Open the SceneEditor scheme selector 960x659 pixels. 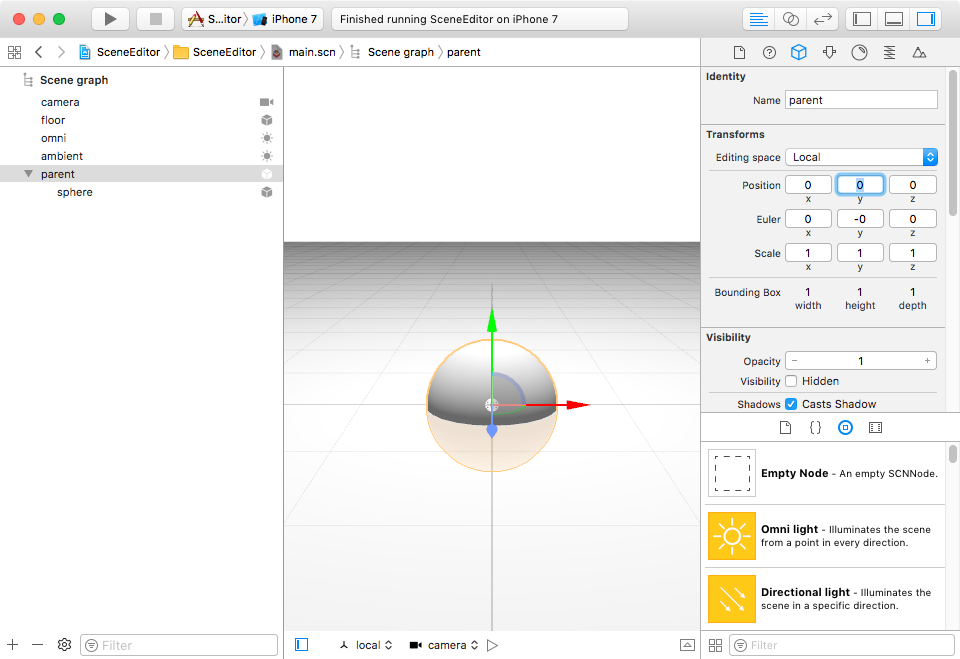coord(214,19)
